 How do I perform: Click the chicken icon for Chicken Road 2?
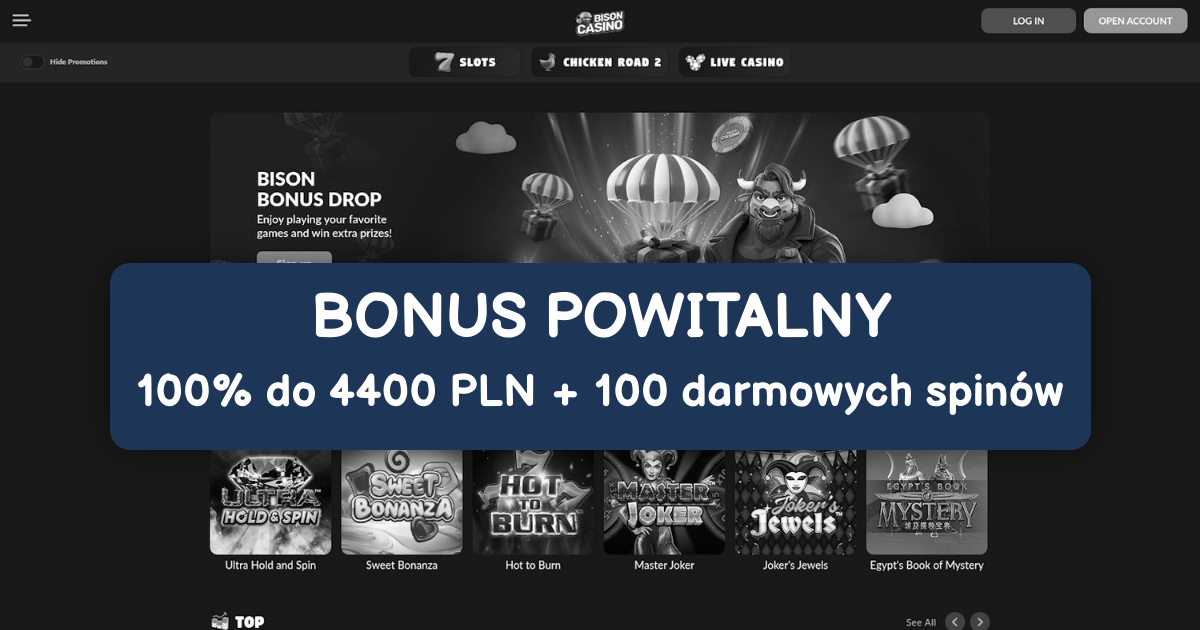tap(547, 62)
